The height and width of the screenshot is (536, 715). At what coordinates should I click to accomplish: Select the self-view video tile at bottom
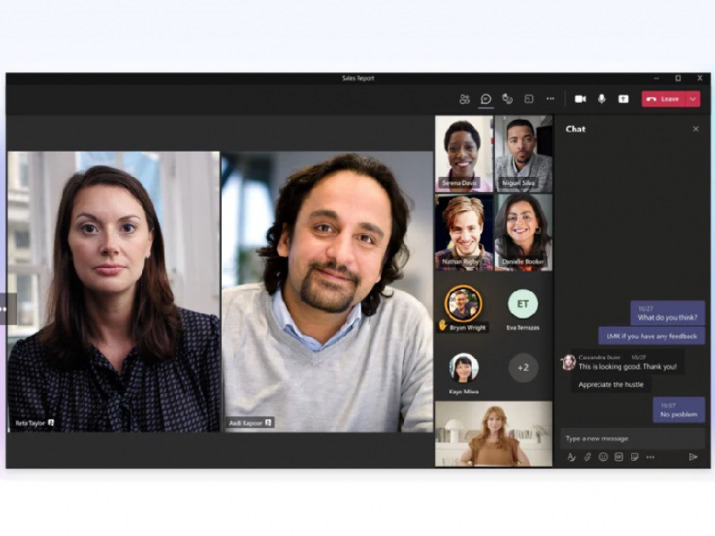493,434
